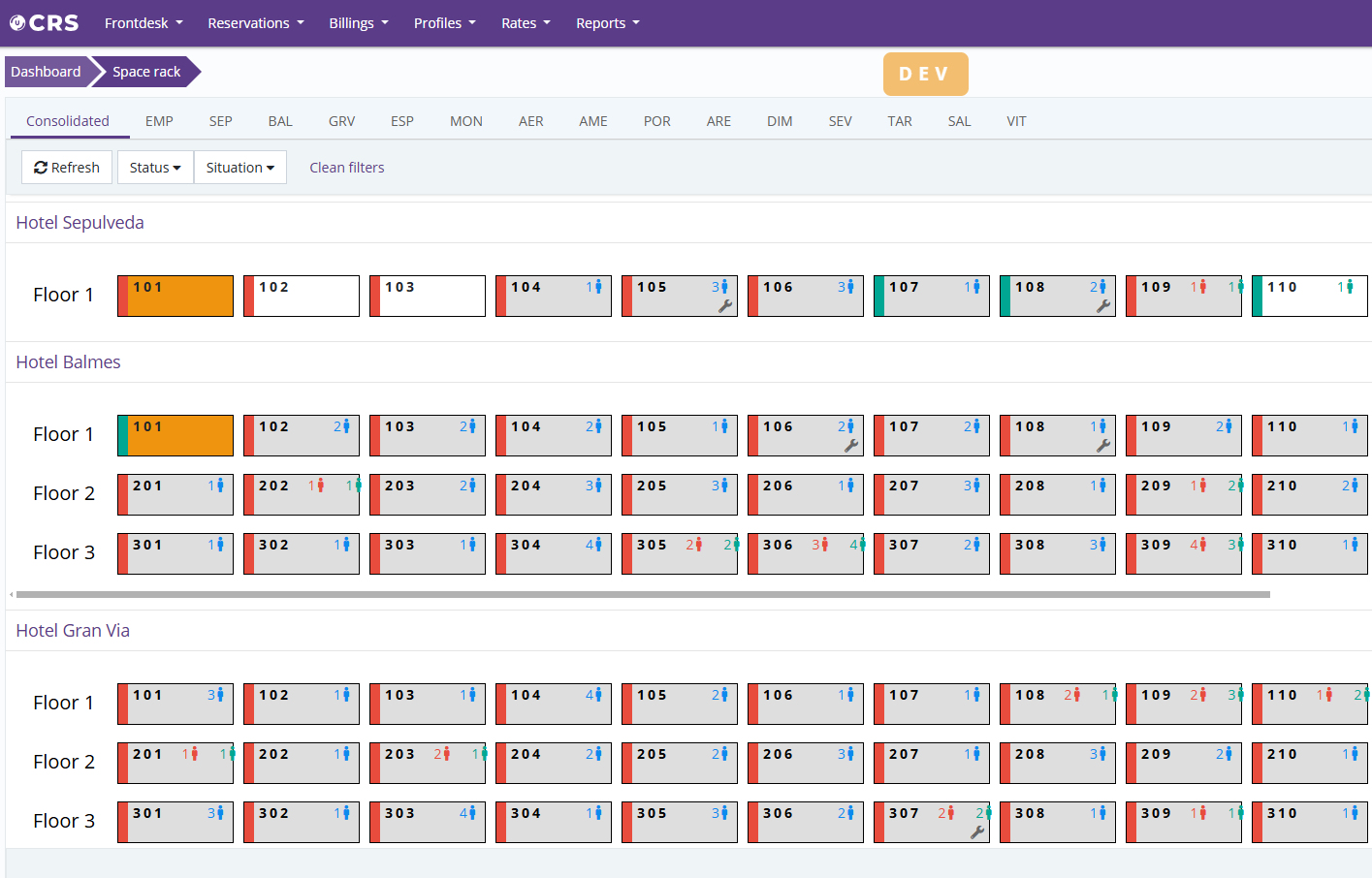Select the Consolidated tab

[68, 121]
